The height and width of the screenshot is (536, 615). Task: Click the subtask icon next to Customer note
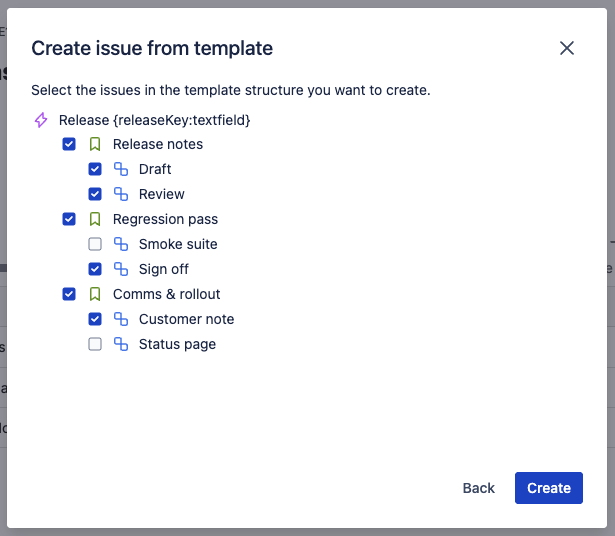(121, 319)
